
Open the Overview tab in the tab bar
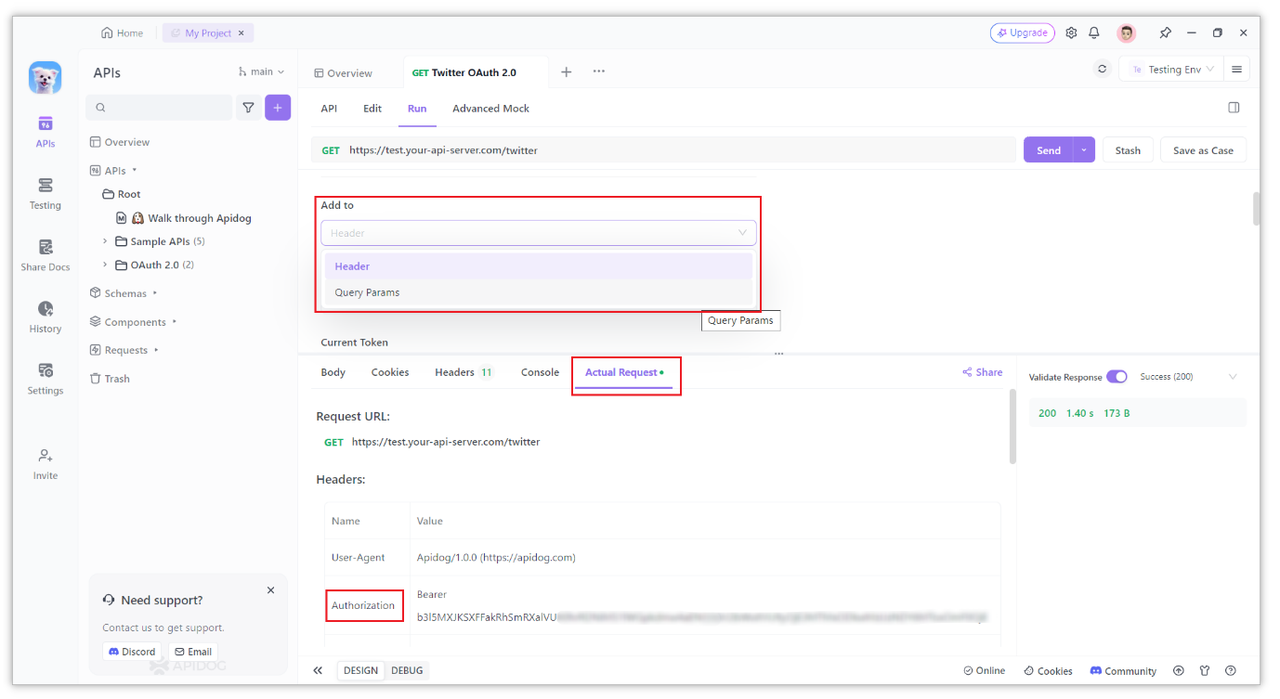coord(343,73)
